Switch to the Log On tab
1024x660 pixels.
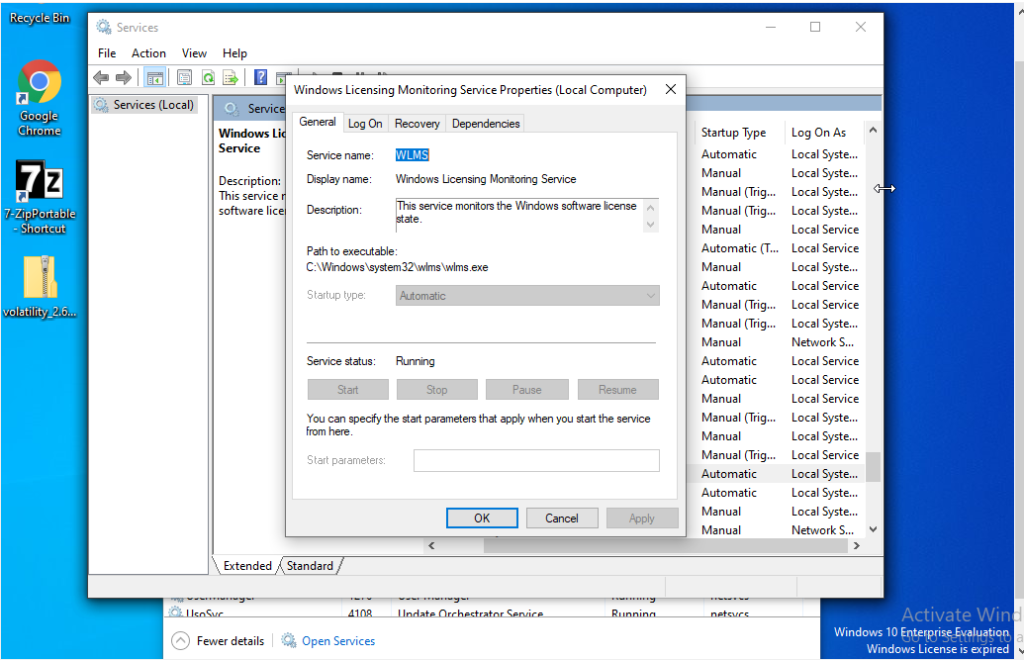(x=365, y=124)
